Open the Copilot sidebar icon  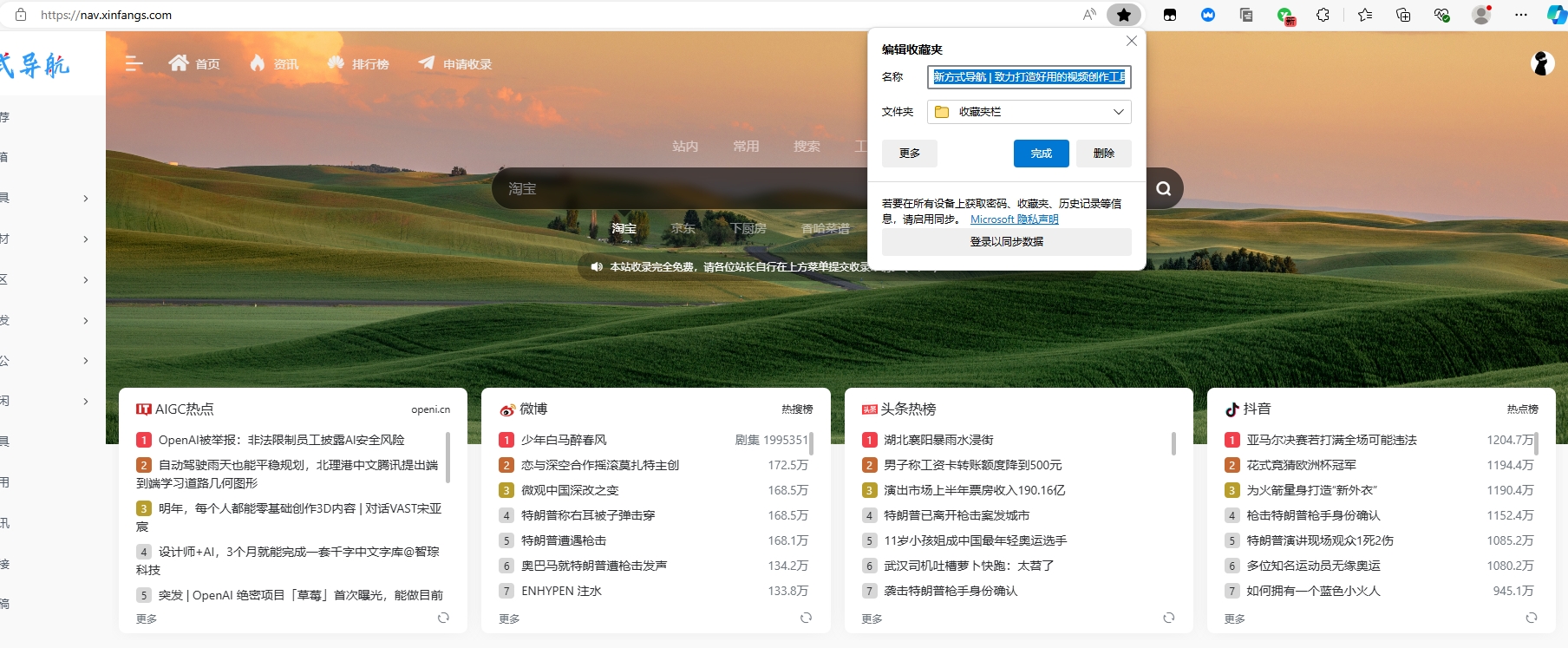(1557, 15)
